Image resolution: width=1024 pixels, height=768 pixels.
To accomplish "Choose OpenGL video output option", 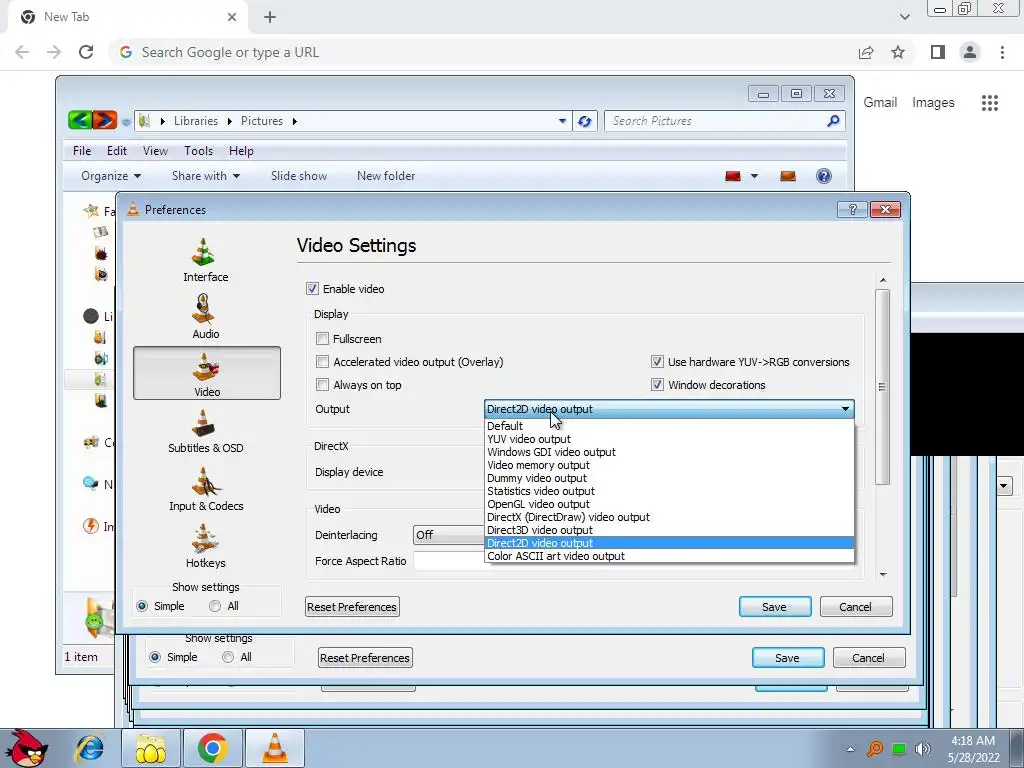I will 669,504.
